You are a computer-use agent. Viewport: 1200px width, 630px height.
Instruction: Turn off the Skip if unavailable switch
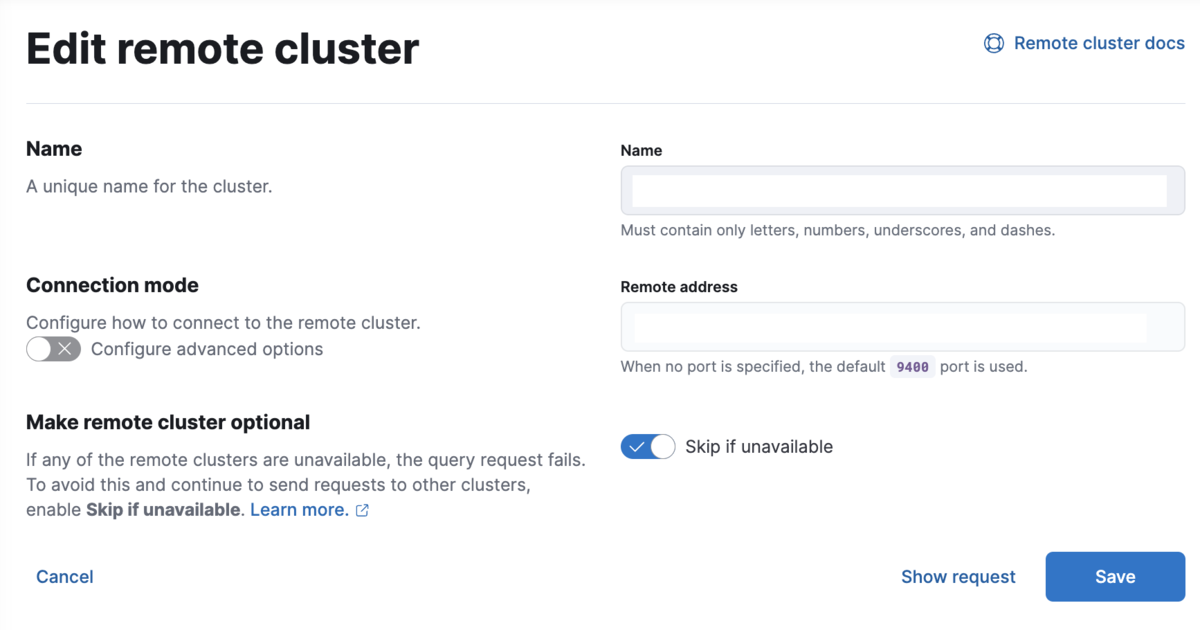(648, 447)
